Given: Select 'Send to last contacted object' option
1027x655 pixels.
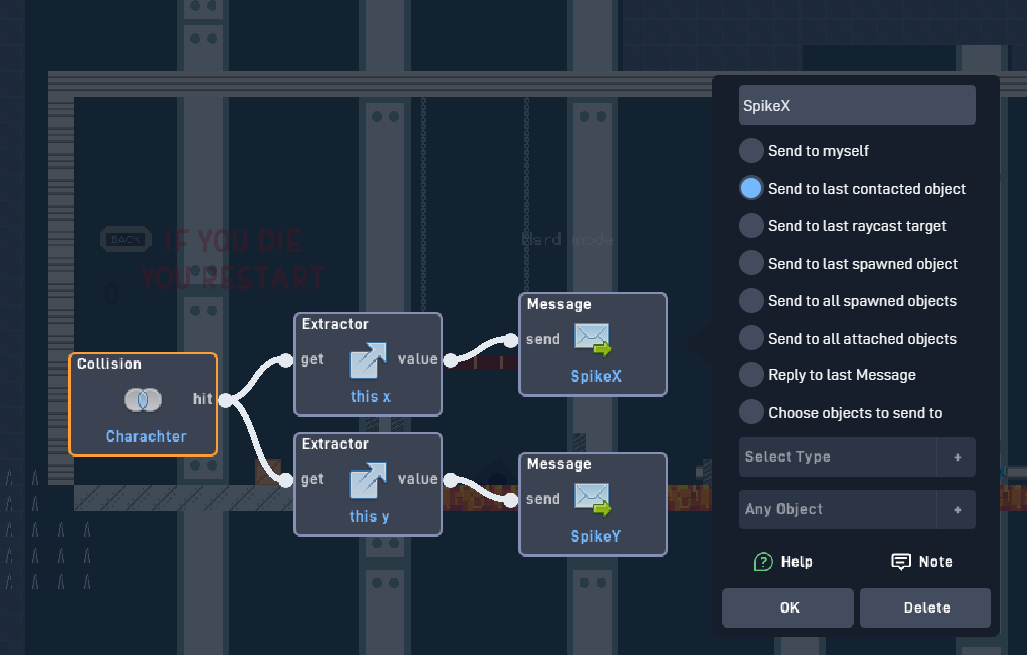Looking at the screenshot, I should click(751, 188).
